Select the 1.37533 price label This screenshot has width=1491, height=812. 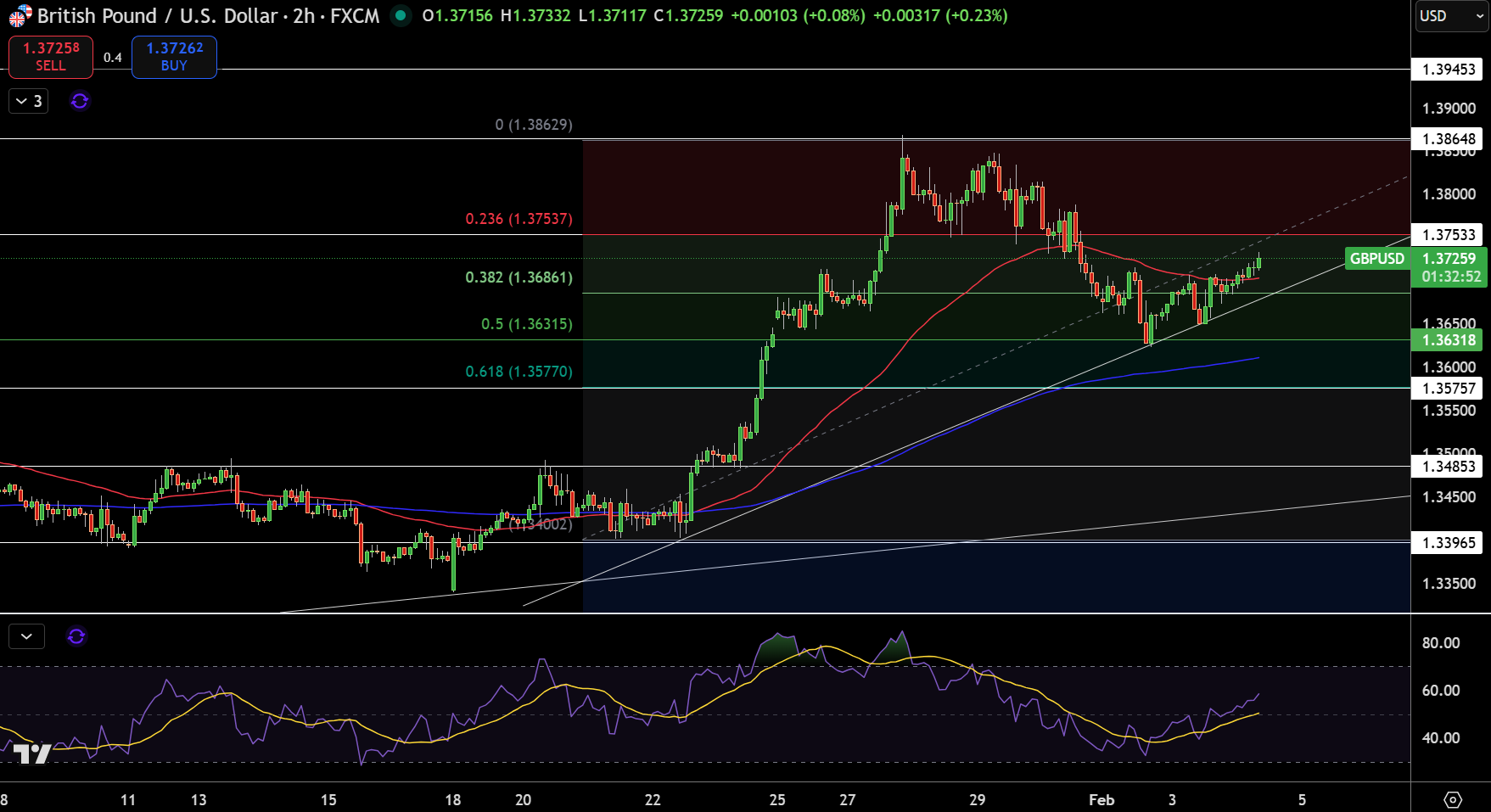(1448, 235)
